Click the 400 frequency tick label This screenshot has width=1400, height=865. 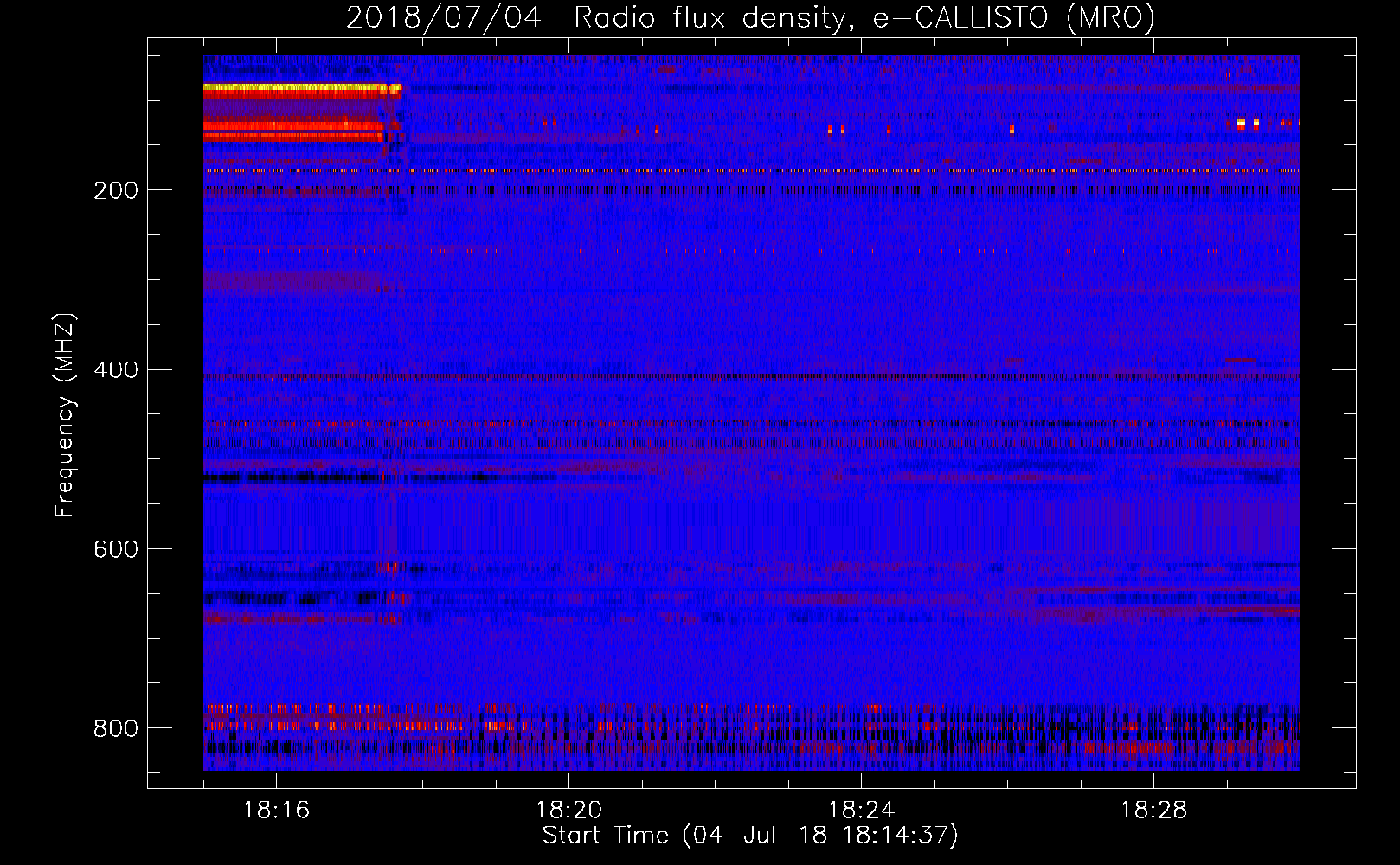[116, 370]
